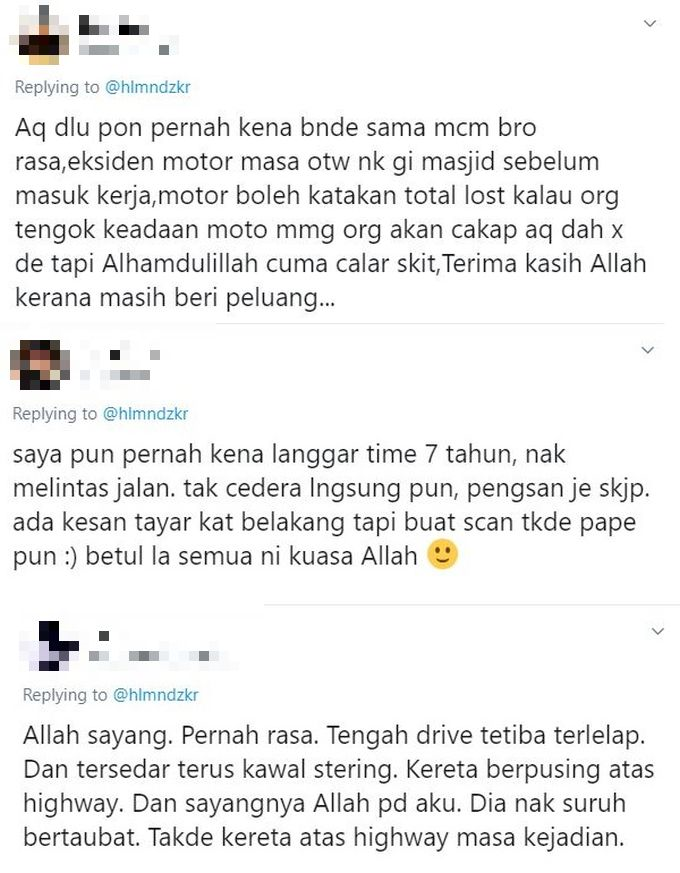The image size is (680, 873).
Task: Click the 'Replying to' label above 'Allah sayang'
Action: point(65,695)
